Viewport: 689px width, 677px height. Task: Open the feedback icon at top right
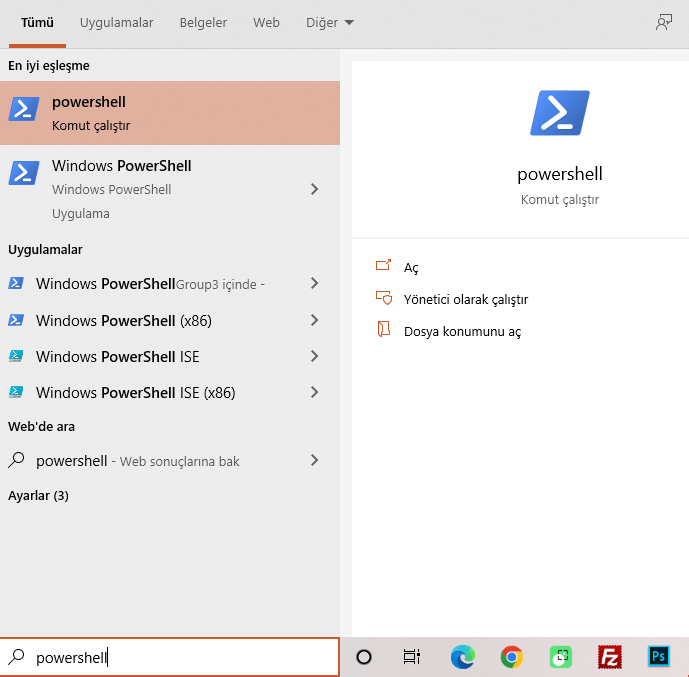(664, 22)
